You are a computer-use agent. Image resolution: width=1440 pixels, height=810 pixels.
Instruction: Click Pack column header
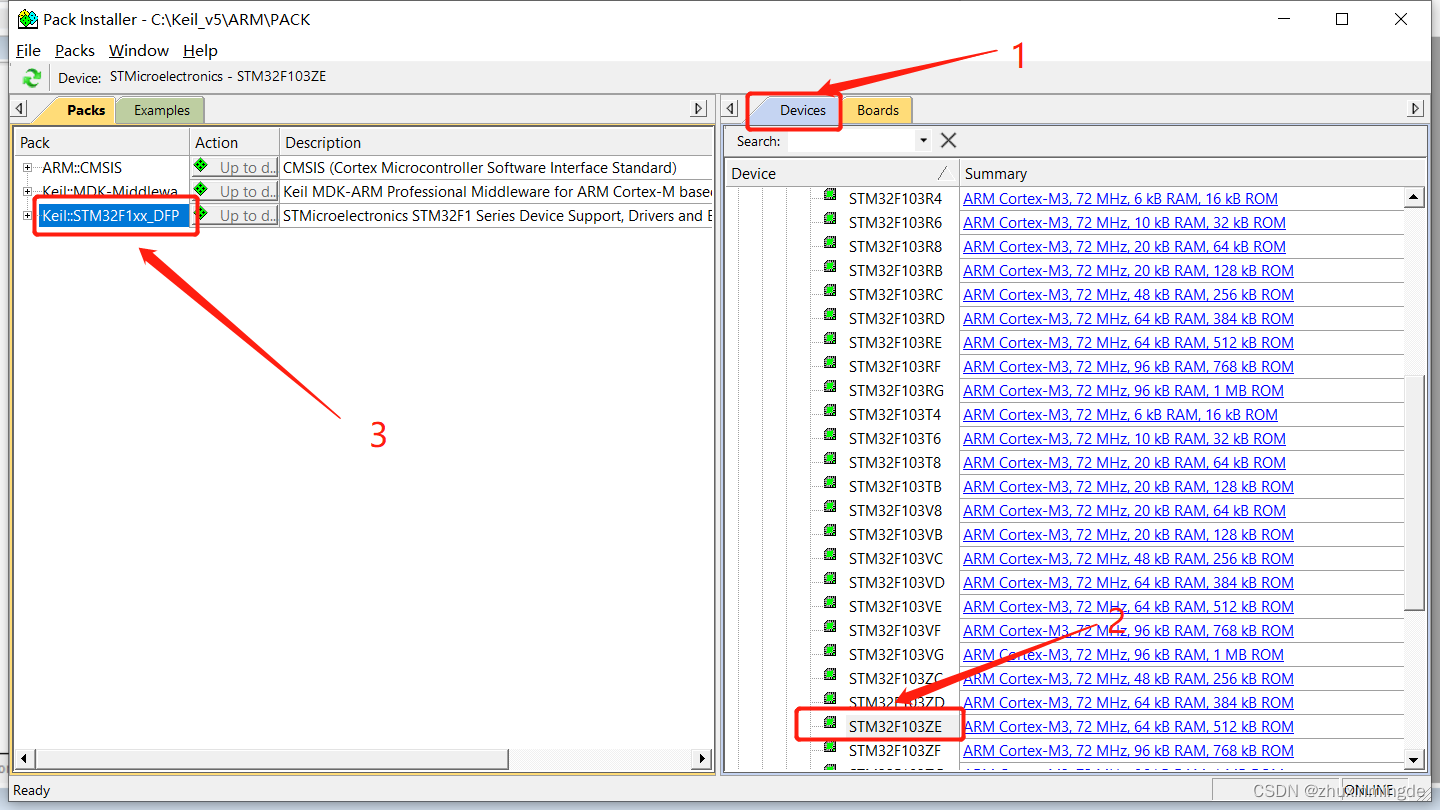tap(101, 142)
